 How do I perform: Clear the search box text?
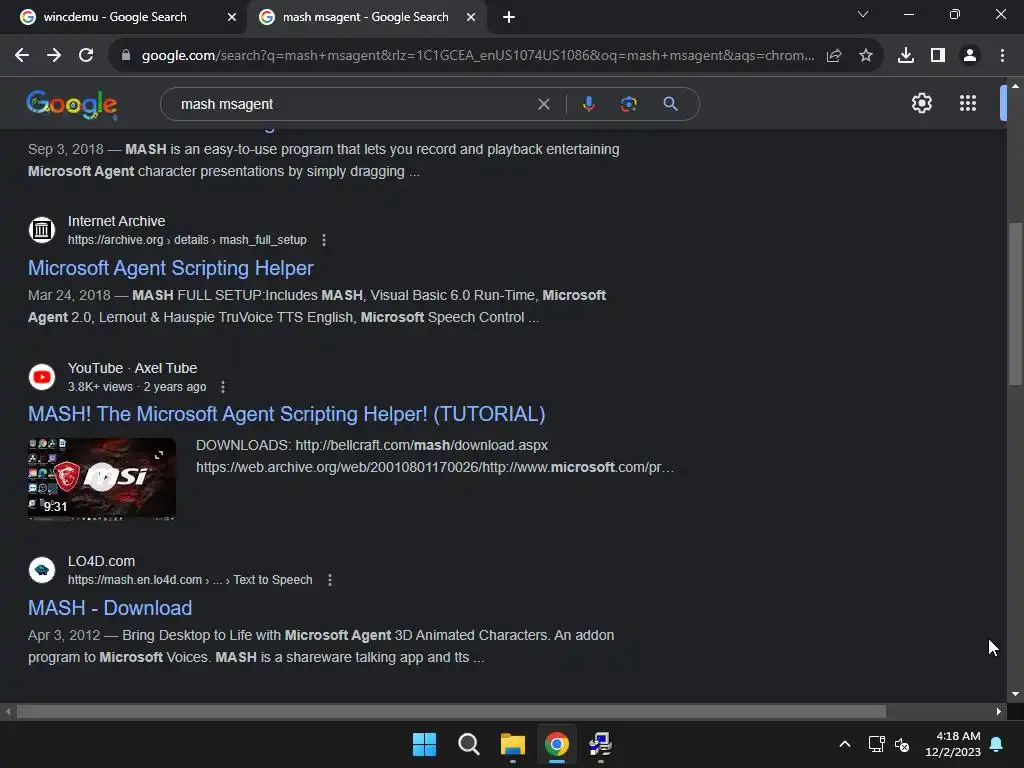point(543,104)
